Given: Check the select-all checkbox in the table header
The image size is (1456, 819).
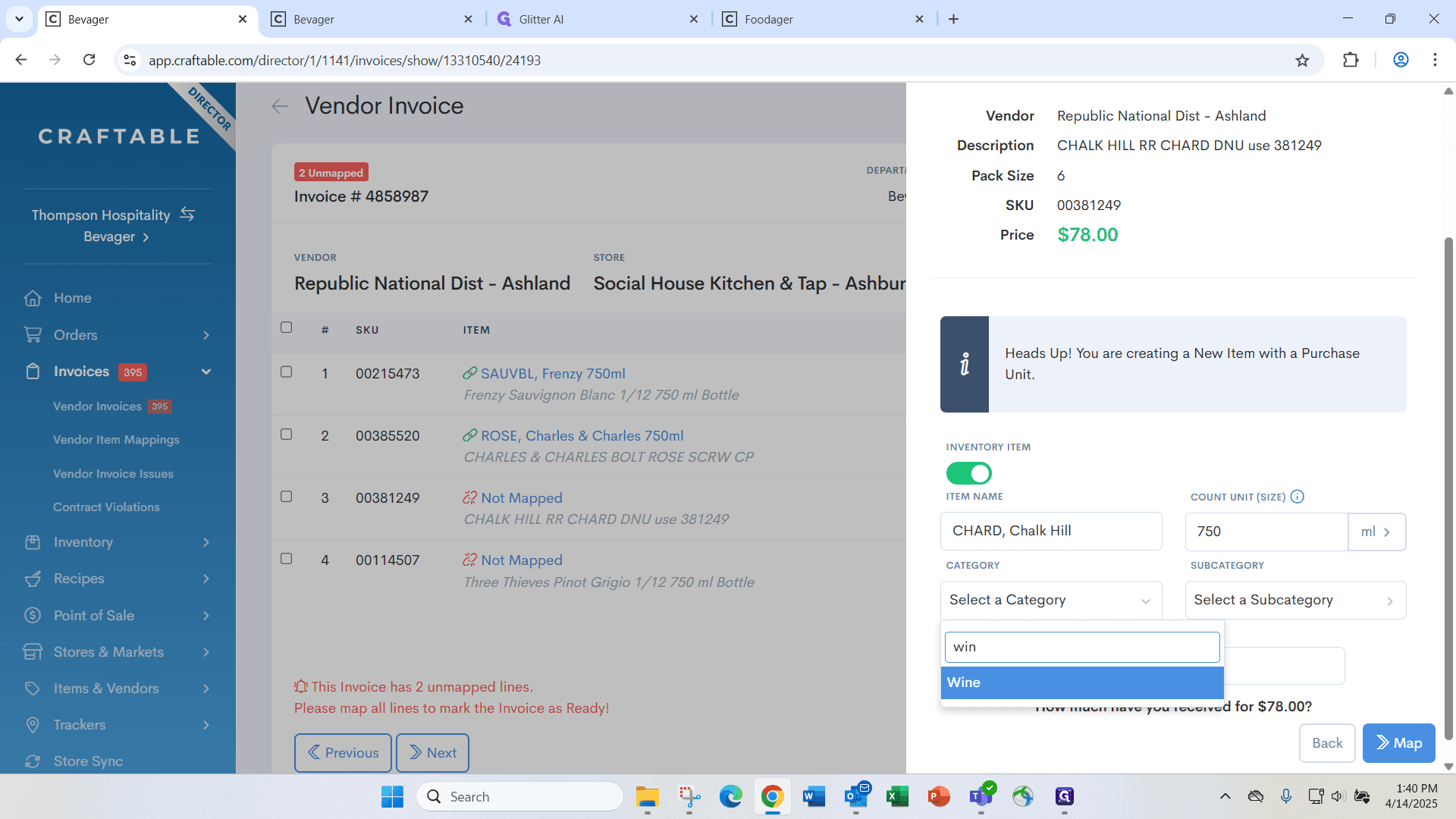Looking at the screenshot, I should tap(286, 328).
